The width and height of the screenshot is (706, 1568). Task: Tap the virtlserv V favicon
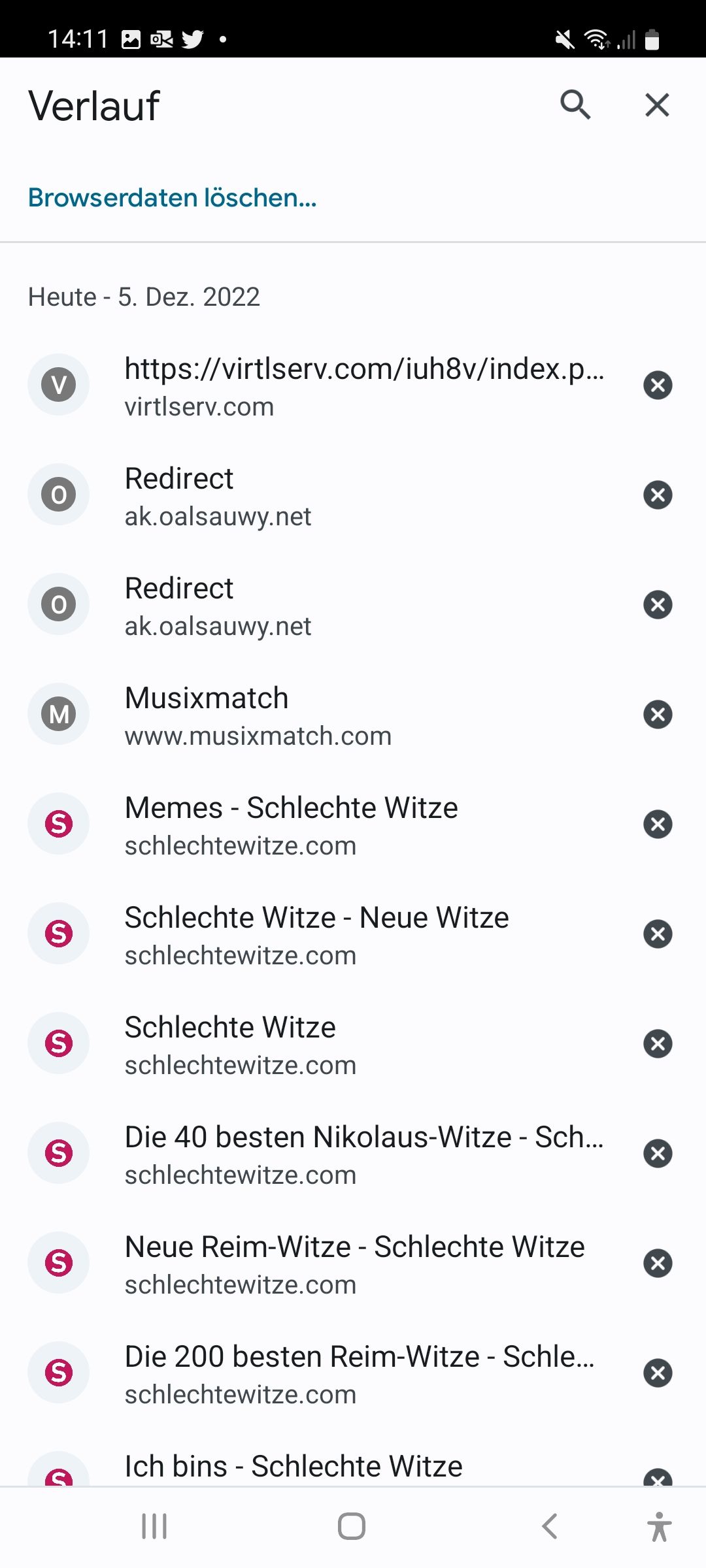[x=59, y=385]
